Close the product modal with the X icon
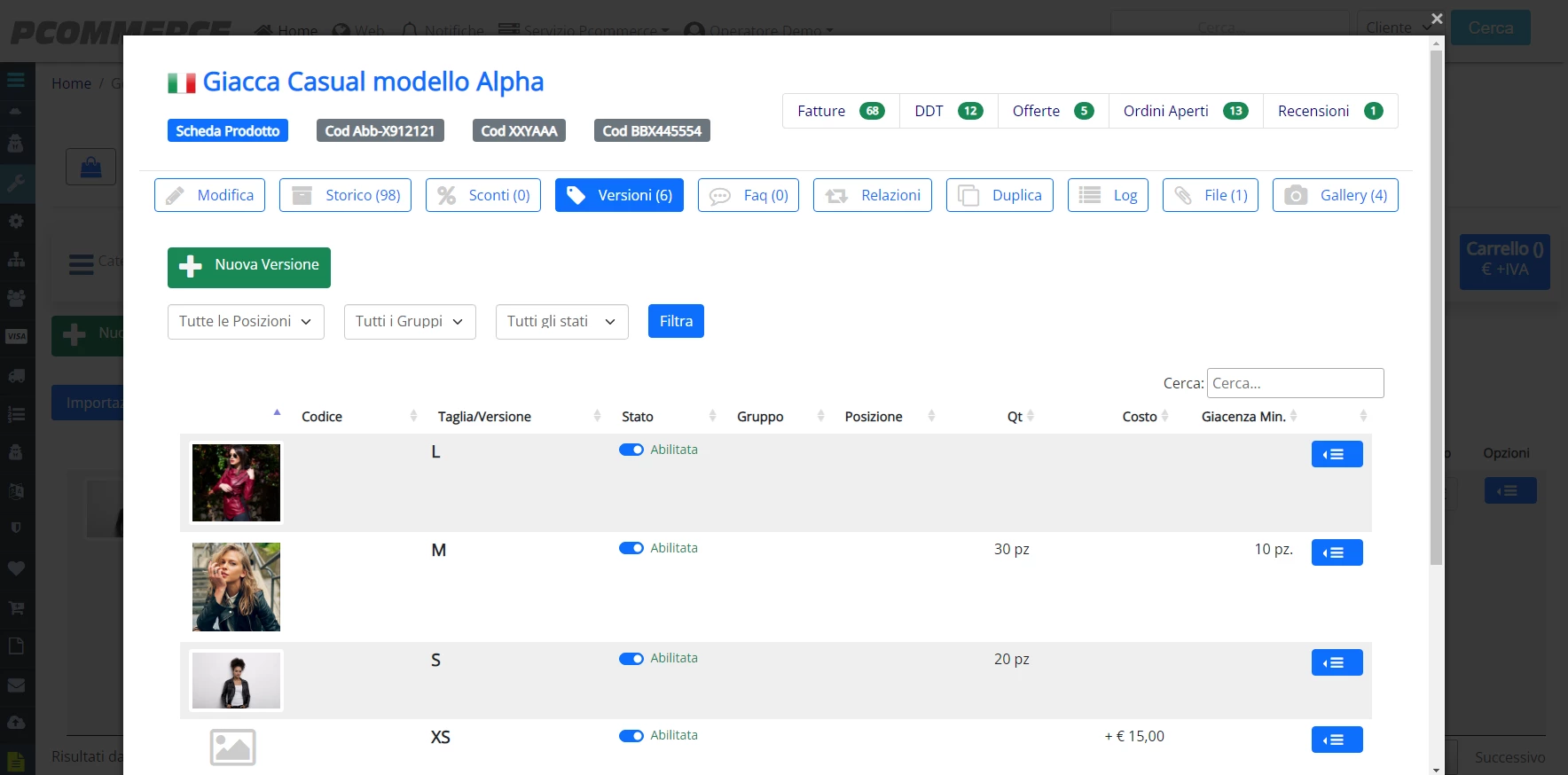 (x=1437, y=19)
